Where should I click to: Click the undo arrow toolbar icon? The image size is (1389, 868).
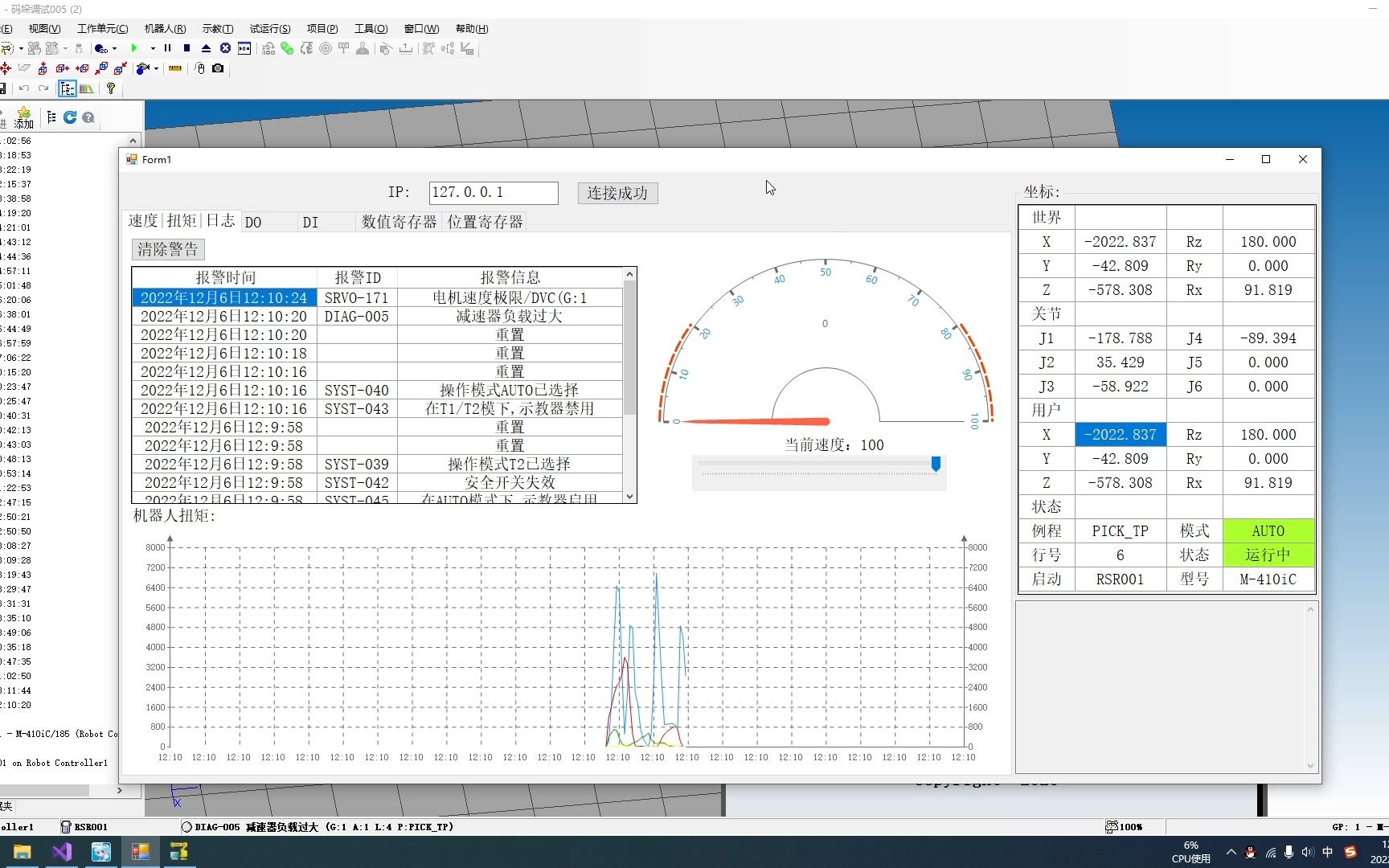pos(24,88)
